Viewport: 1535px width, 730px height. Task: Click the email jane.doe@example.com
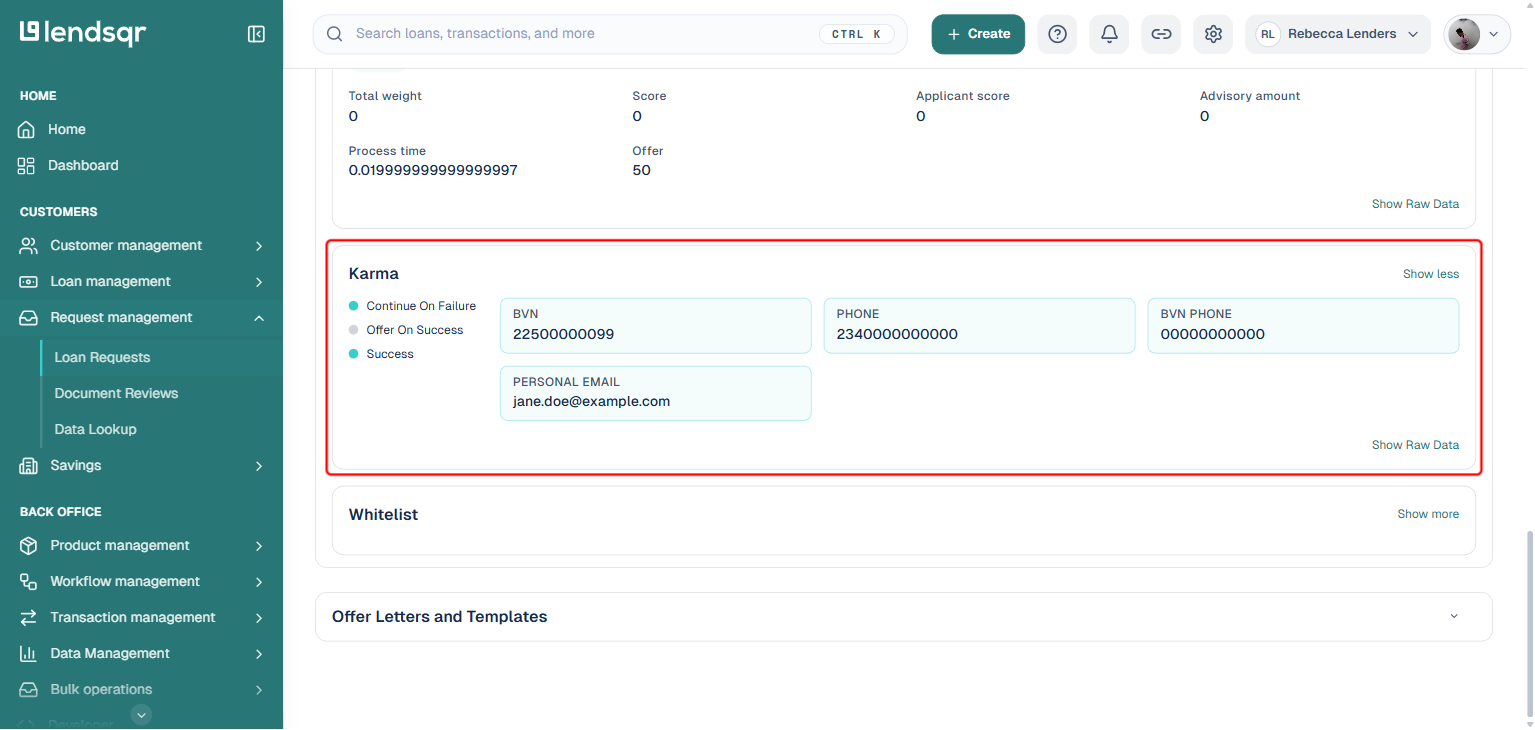(591, 402)
